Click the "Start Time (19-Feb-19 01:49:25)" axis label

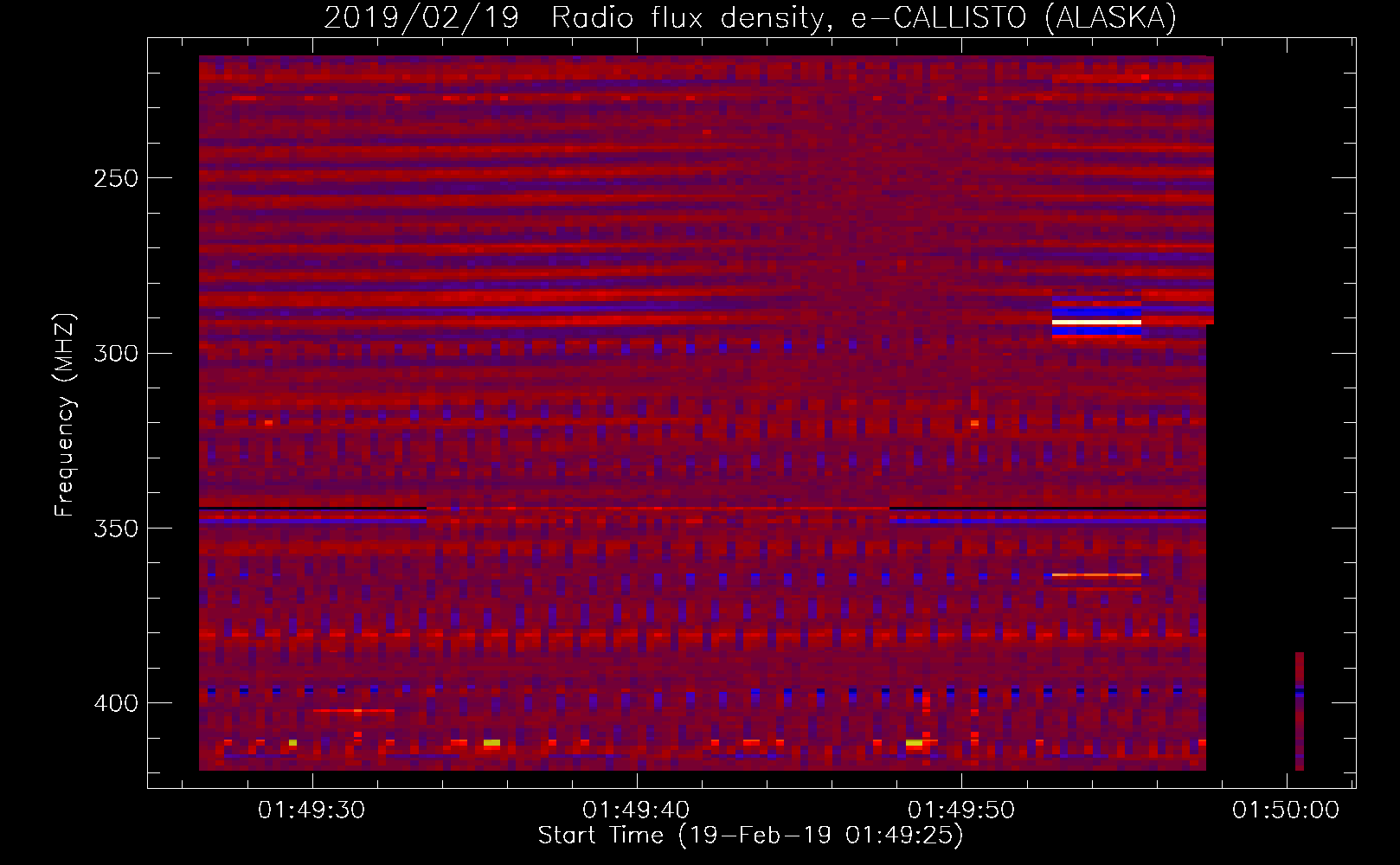[x=750, y=836]
